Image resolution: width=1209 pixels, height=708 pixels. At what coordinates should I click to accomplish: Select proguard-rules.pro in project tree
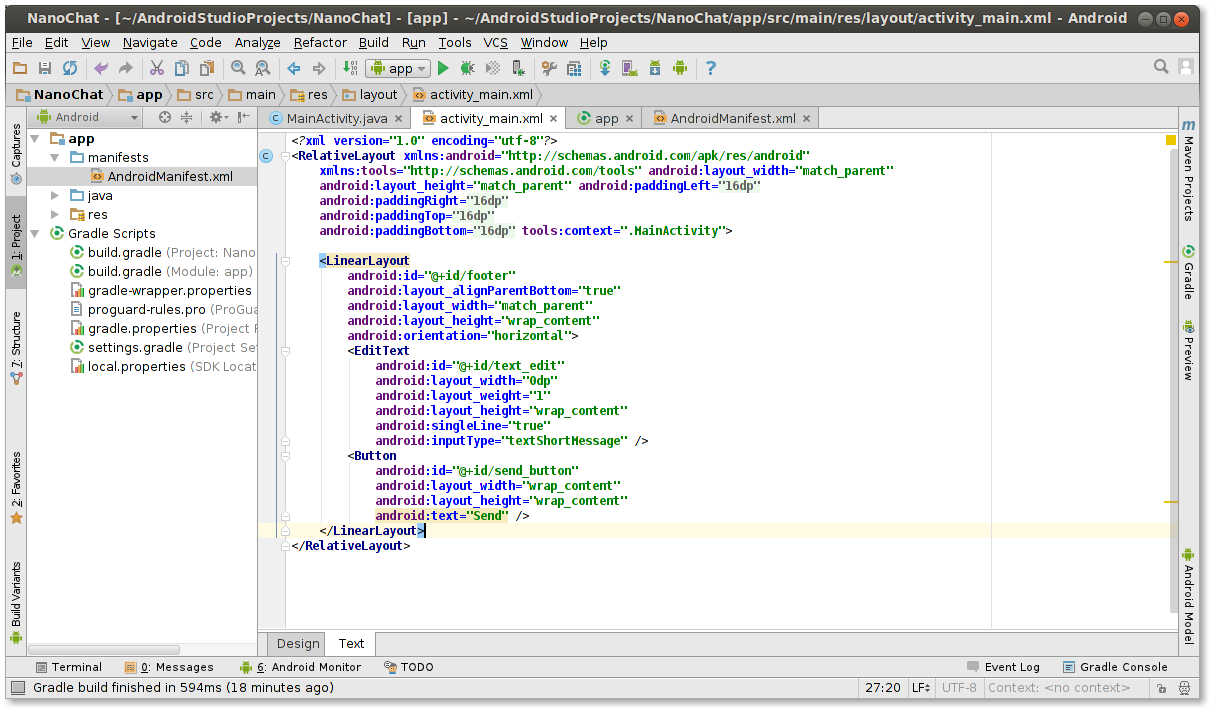coord(146,310)
